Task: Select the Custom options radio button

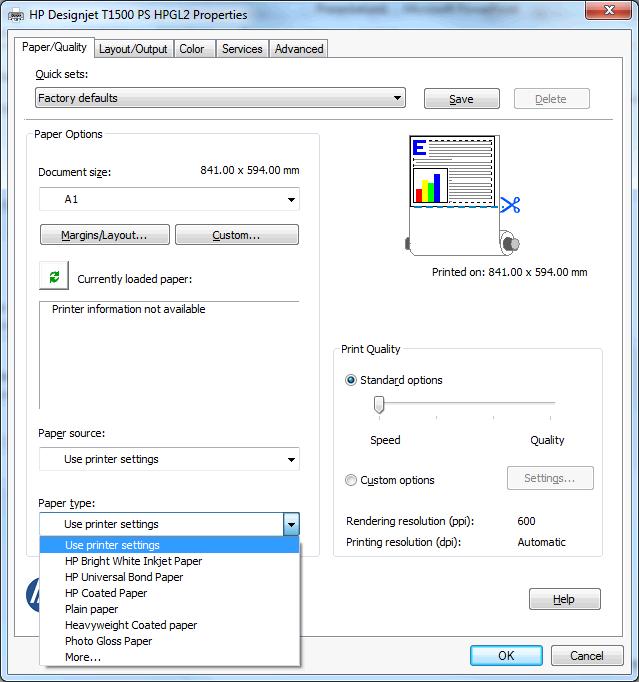Action: (351, 480)
